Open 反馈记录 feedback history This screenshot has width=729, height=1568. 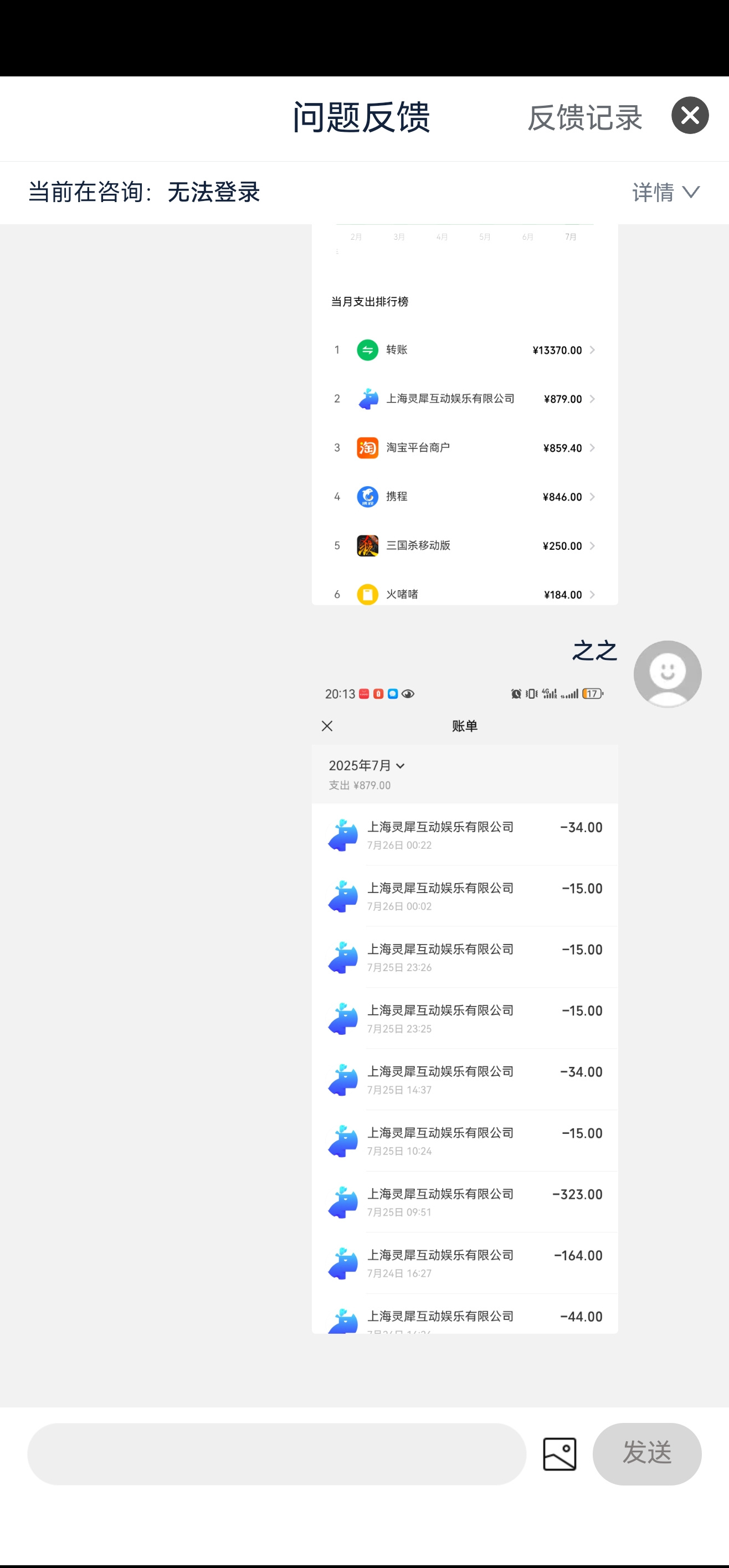584,117
